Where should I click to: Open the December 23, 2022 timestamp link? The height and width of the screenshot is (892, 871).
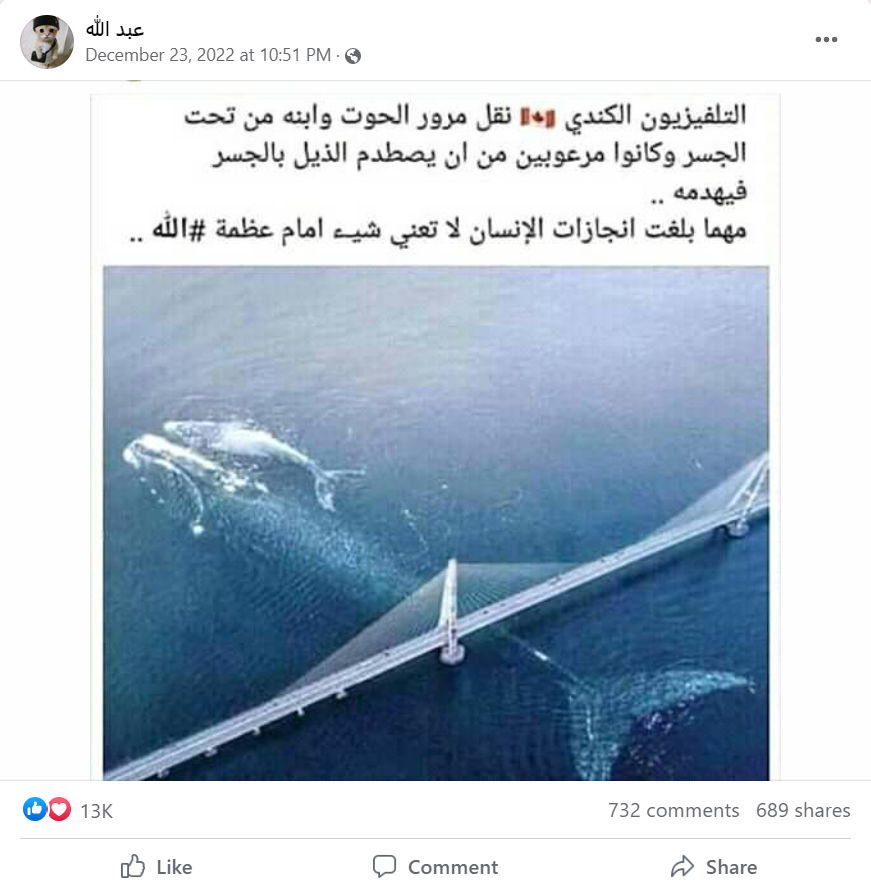click(x=208, y=55)
